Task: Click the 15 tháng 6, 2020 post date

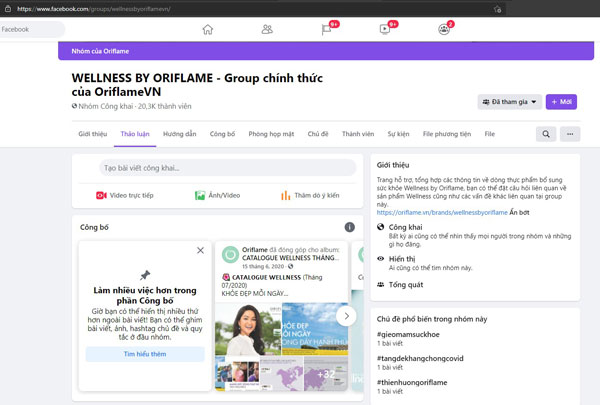Action: click(x=263, y=266)
